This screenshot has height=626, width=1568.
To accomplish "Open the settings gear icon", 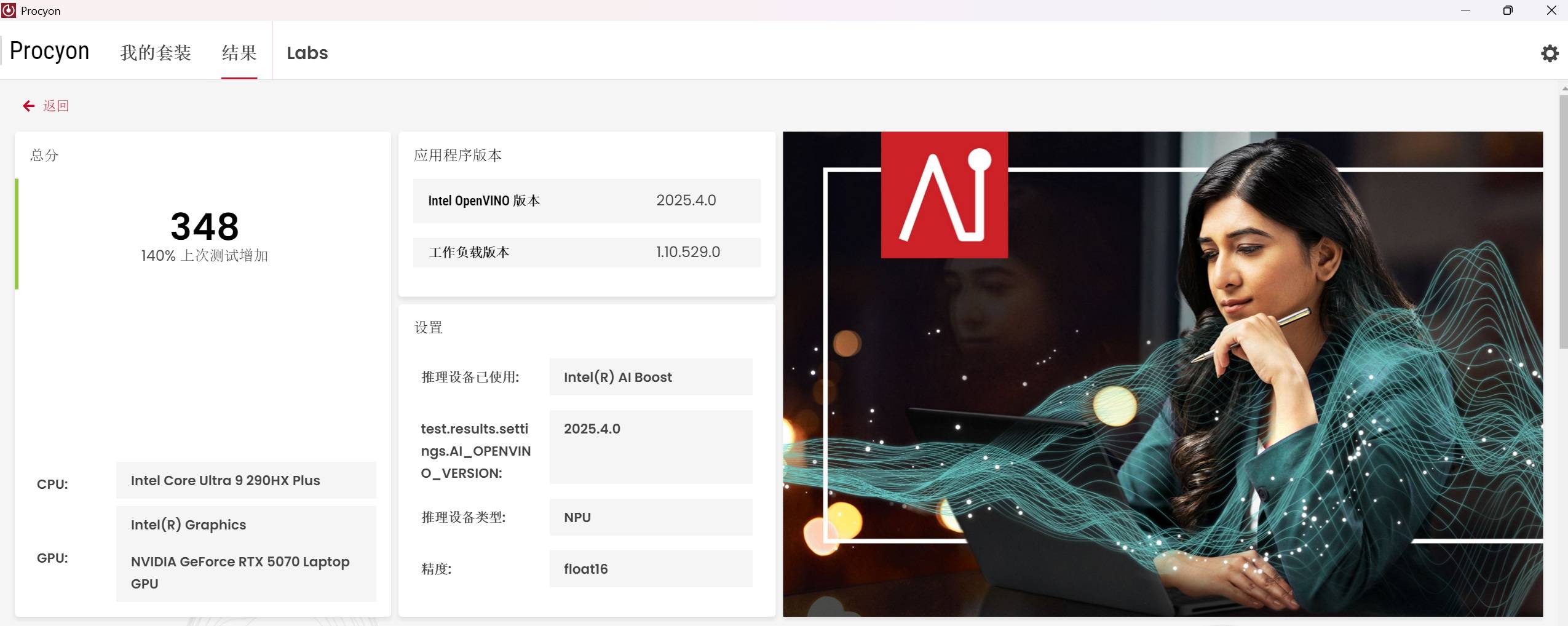I will click(1550, 53).
